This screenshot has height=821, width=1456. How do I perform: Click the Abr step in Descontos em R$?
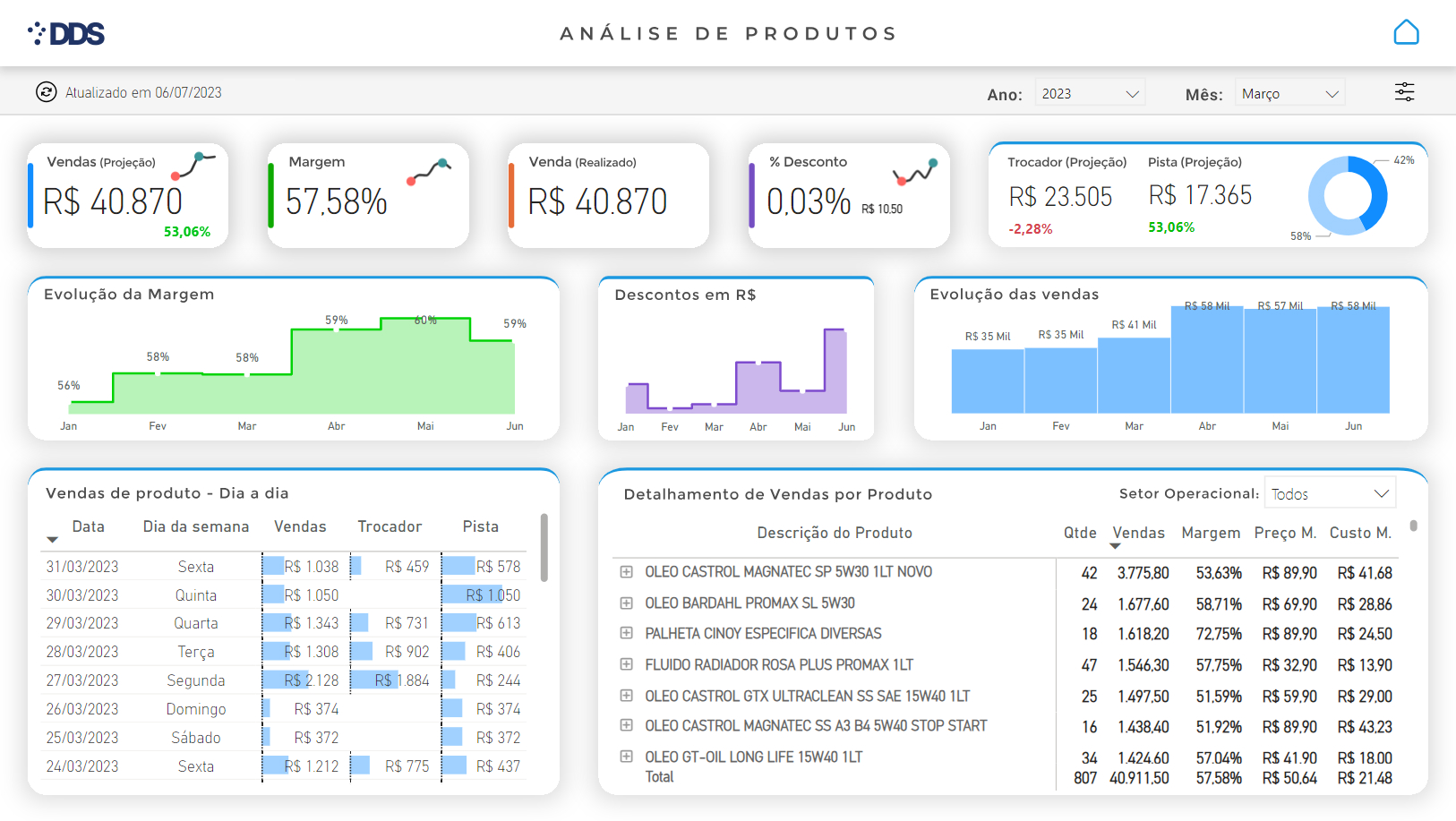[x=758, y=387]
